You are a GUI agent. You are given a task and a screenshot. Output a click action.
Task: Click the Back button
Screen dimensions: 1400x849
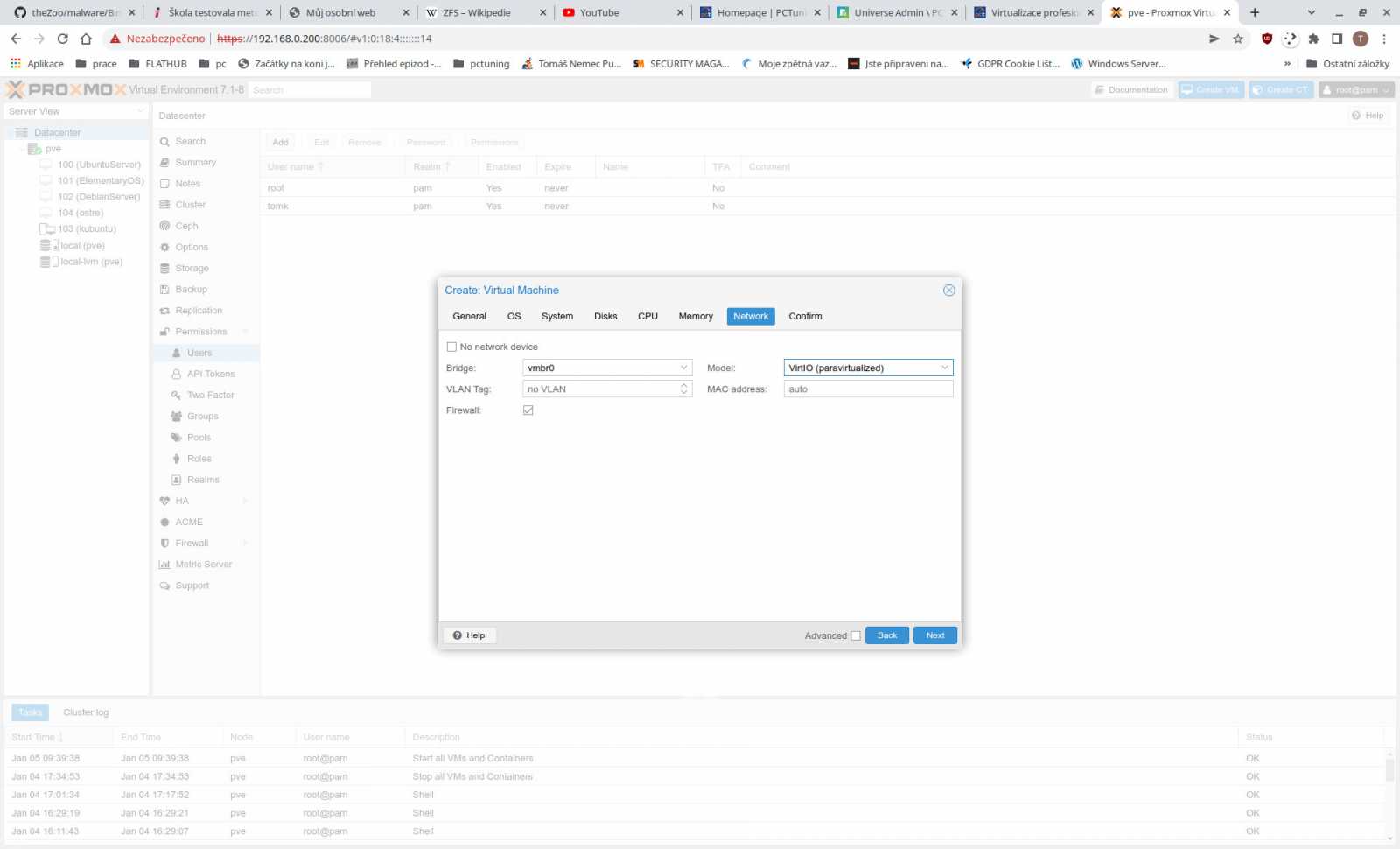click(x=887, y=635)
